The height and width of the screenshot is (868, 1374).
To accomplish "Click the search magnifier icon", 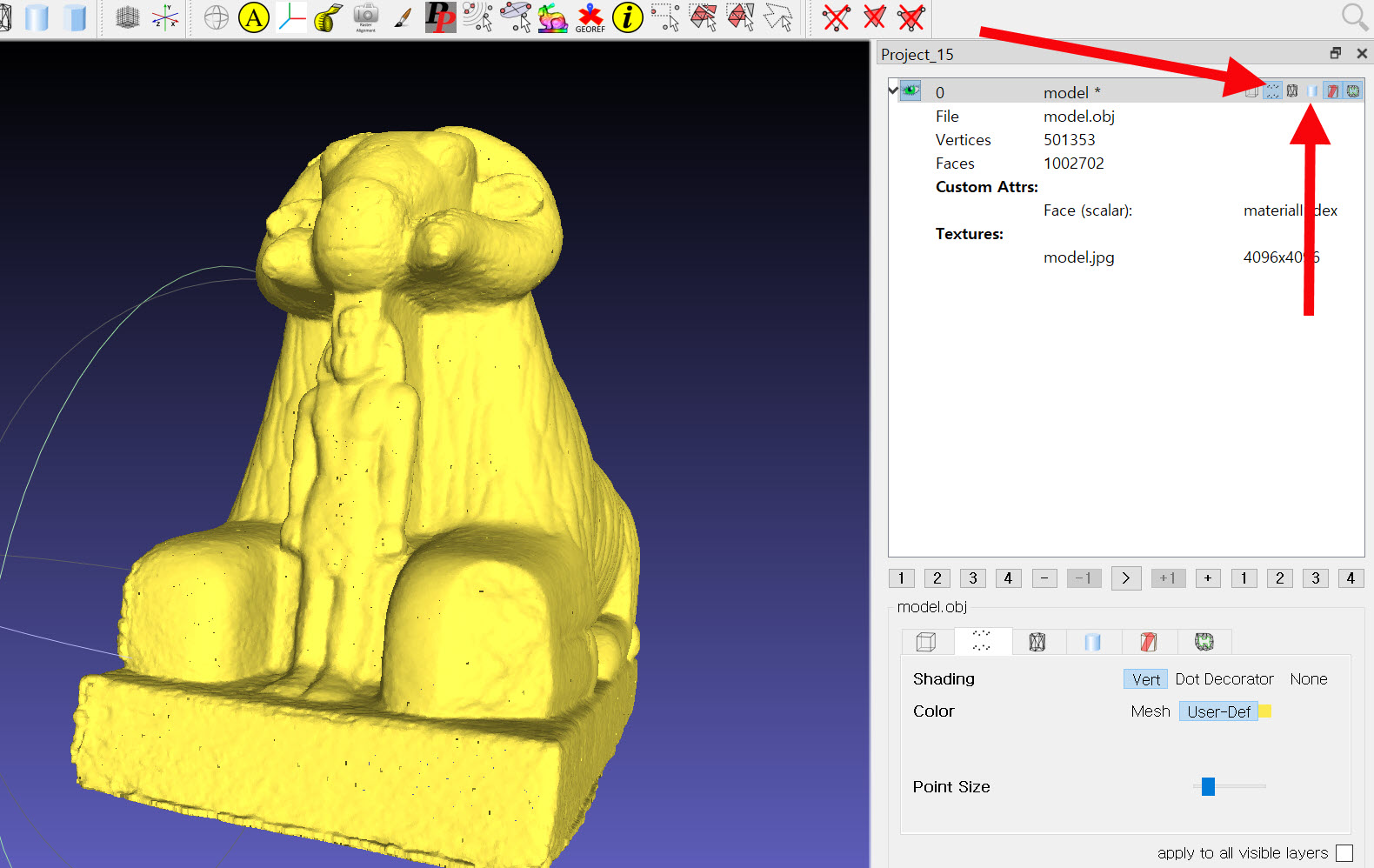I will (1354, 17).
